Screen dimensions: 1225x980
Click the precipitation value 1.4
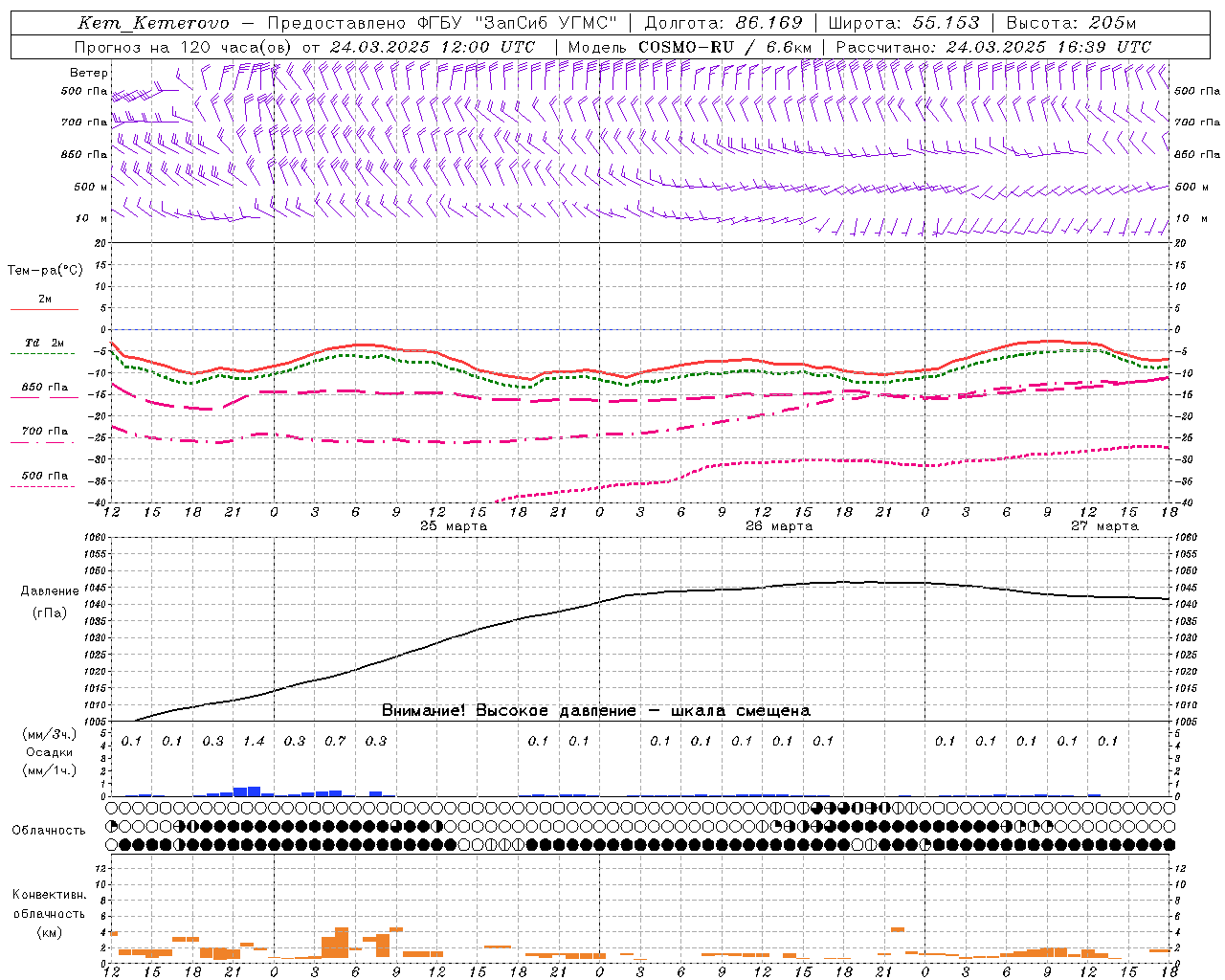(x=254, y=742)
